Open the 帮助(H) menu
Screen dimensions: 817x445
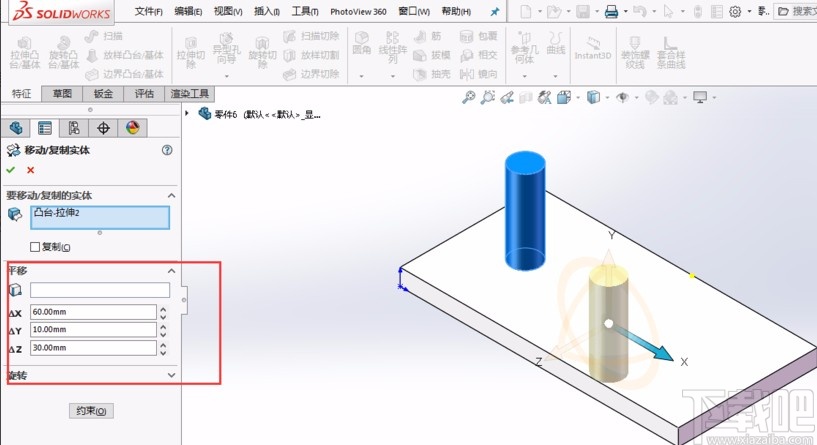[x=456, y=11]
